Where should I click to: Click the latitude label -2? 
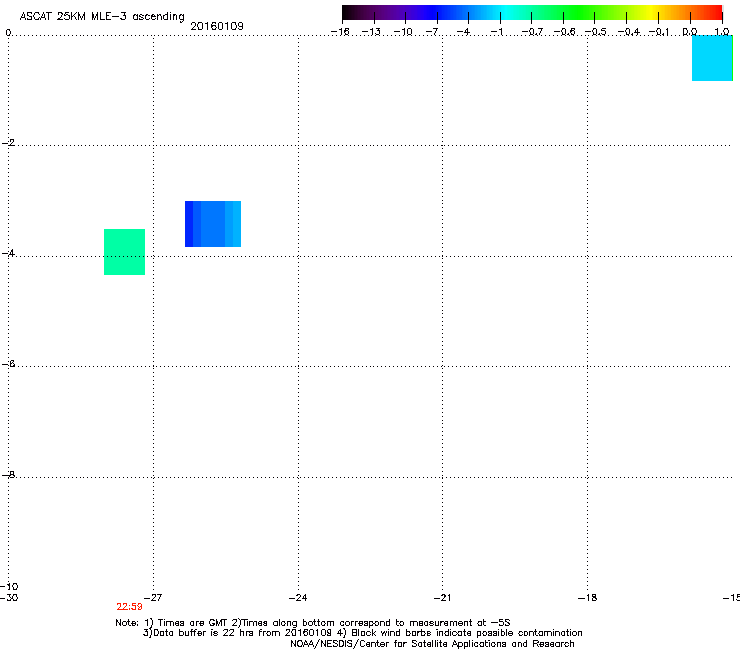(x=8, y=143)
